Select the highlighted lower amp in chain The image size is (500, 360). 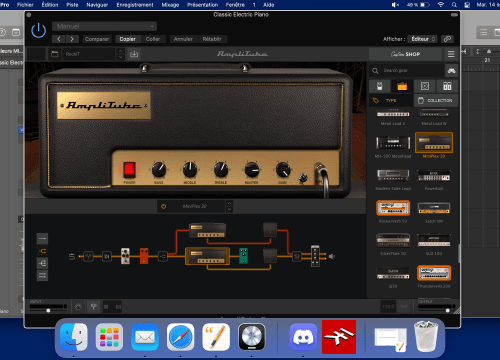[x=207, y=256]
